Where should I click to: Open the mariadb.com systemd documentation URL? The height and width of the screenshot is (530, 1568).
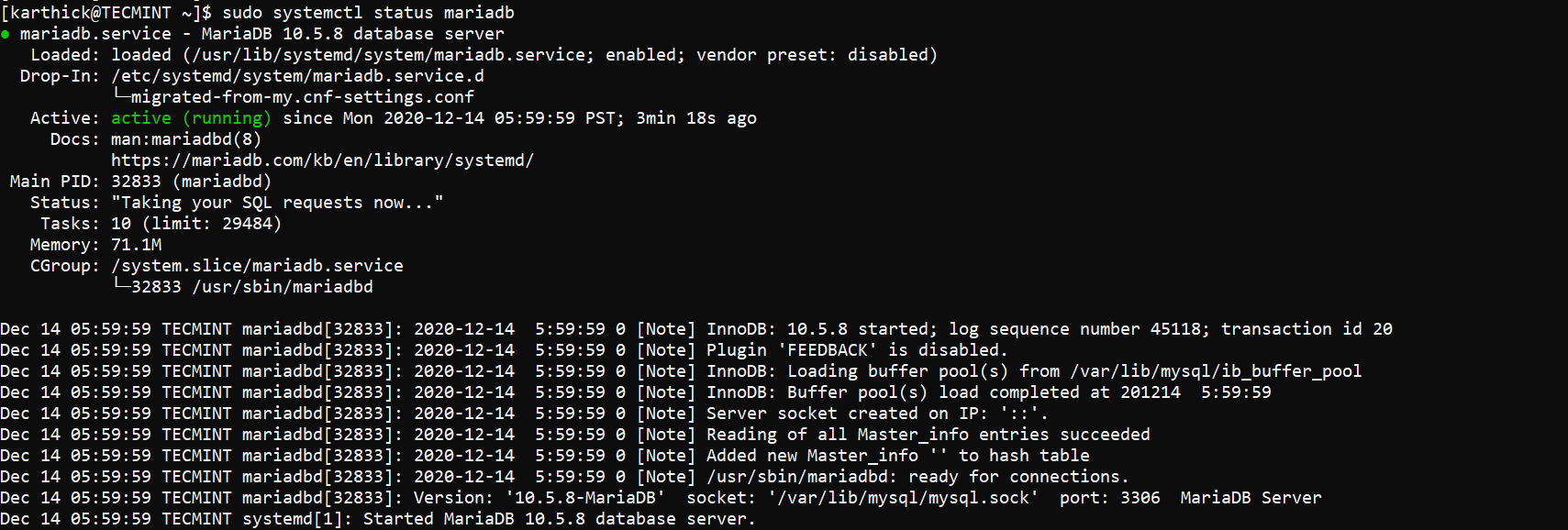click(322, 160)
